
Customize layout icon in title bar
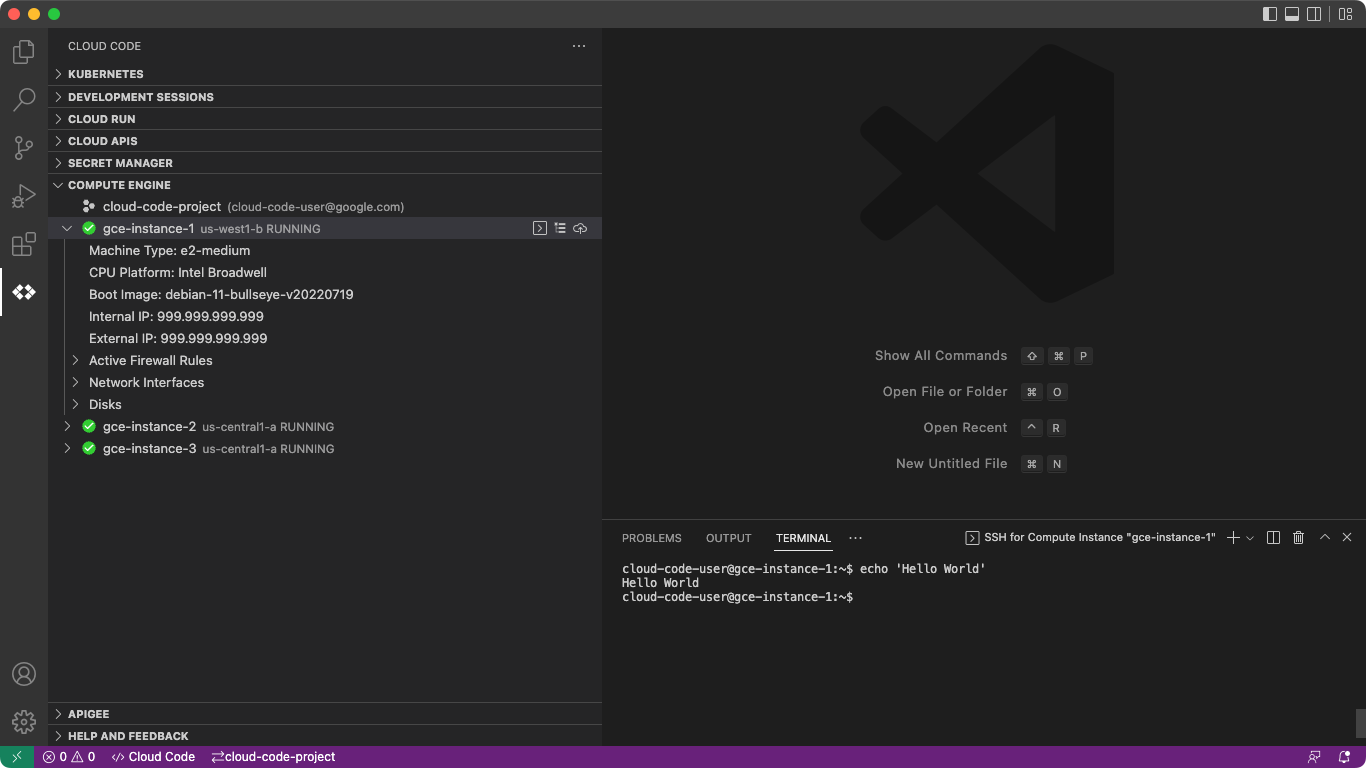tap(1346, 14)
